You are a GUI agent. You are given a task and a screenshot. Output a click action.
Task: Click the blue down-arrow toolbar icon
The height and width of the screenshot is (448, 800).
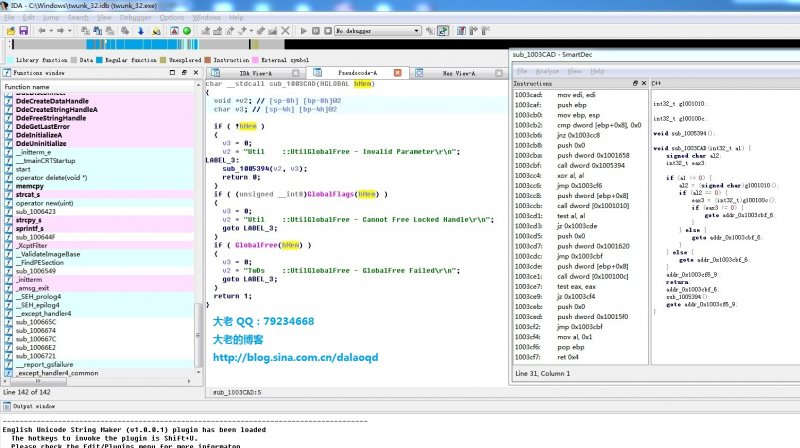141,31
